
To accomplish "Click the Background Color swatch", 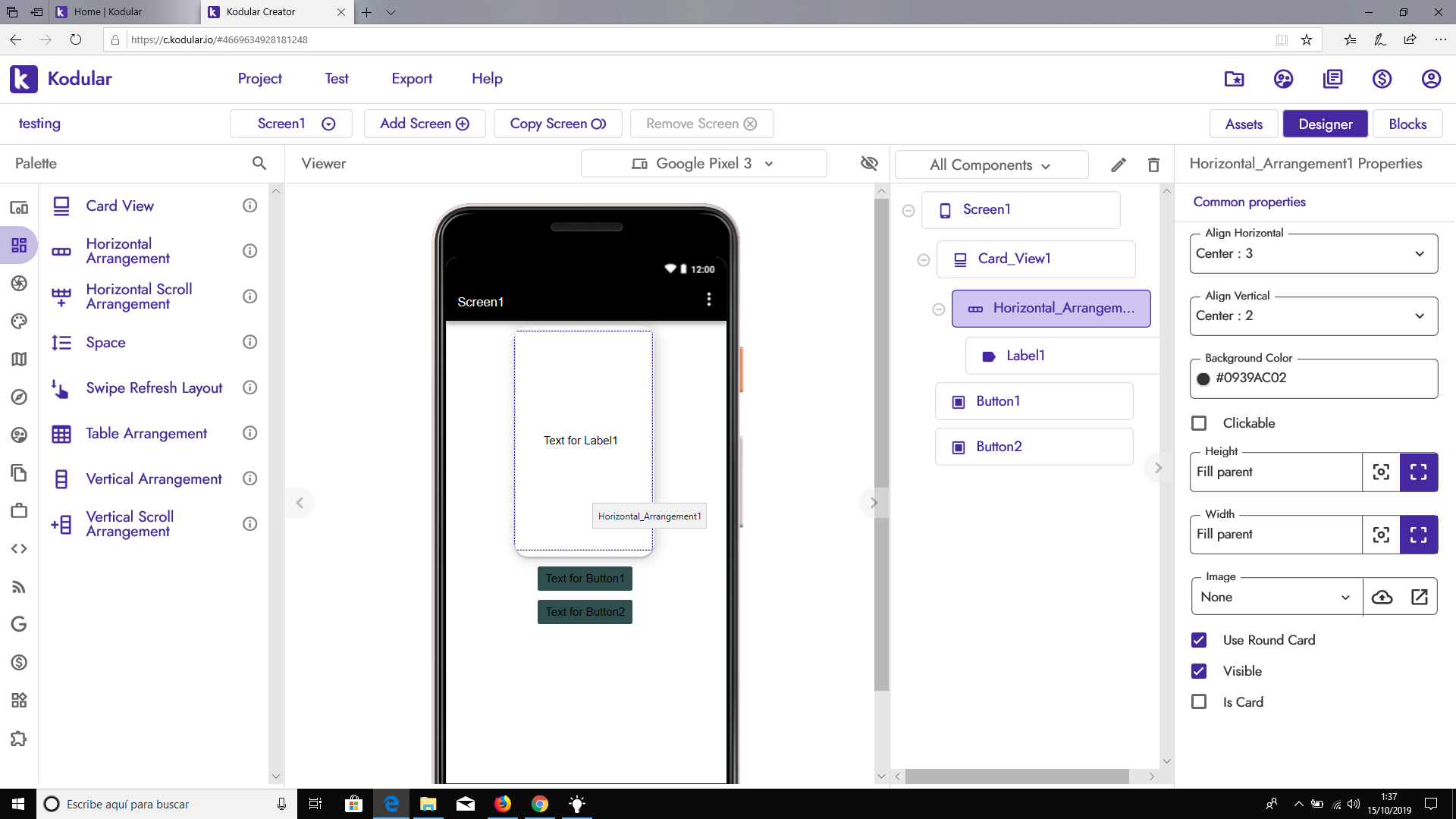I will (1203, 378).
